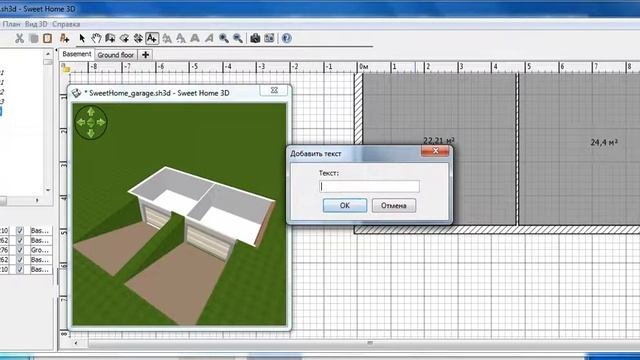Toggle visibility checkbox of the Gro... row
The width and height of the screenshot is (640, 360).
click(x=20, y=250)
